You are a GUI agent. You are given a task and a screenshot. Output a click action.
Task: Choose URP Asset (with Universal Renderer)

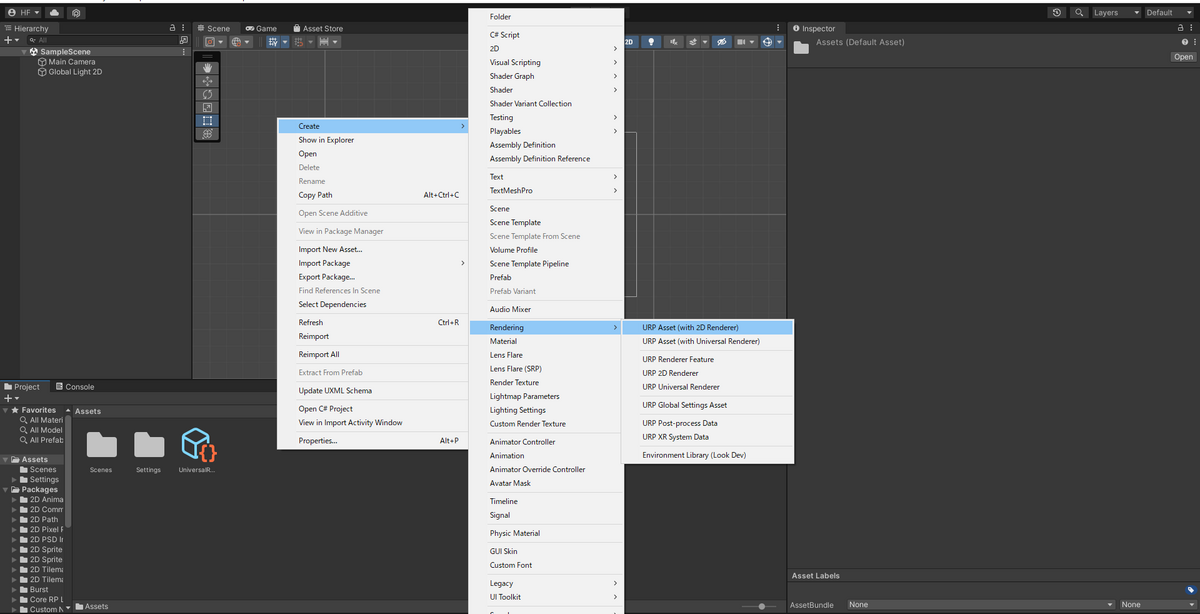click(708, 341)
